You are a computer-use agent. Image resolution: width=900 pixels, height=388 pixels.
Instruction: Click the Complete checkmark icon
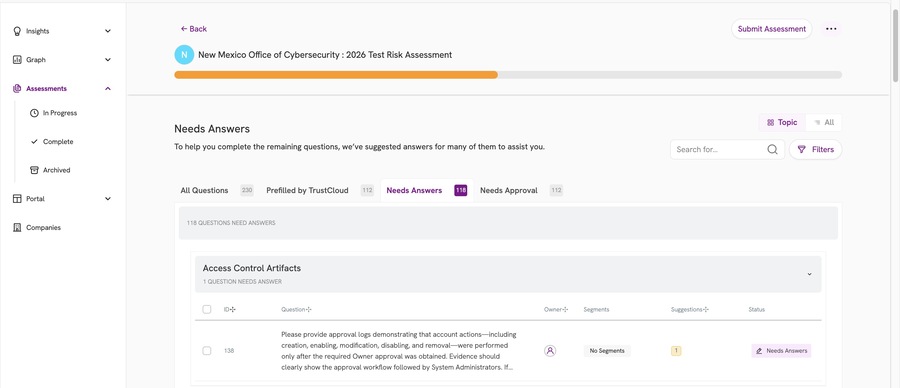pos(34,142)
